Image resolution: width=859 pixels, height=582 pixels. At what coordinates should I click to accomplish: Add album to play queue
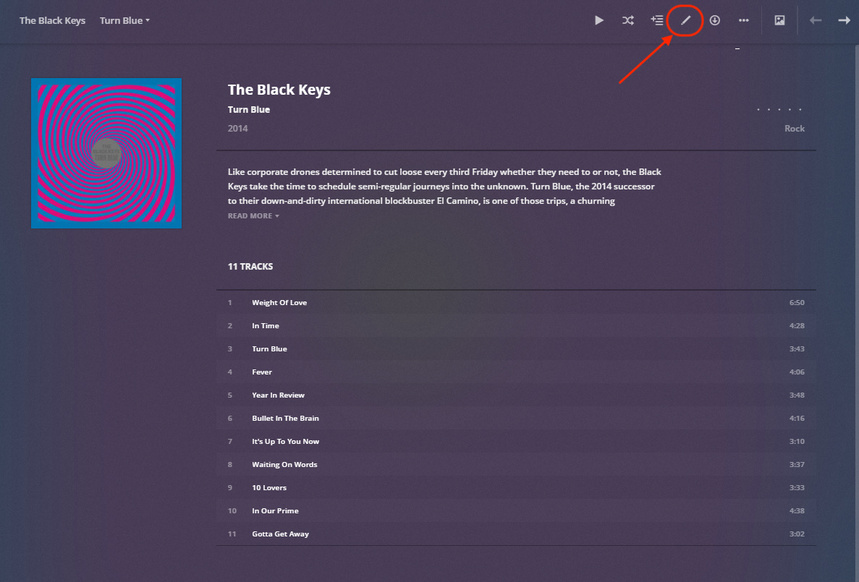657,20
